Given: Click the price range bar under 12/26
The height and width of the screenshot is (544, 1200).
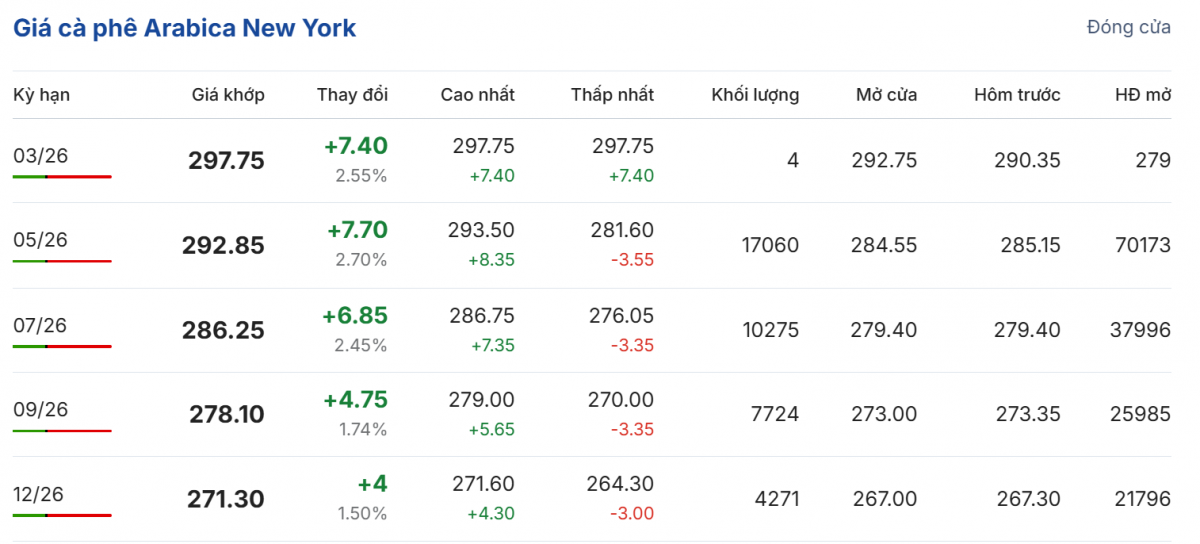Looking at the screenshot, I should point(62,515).
